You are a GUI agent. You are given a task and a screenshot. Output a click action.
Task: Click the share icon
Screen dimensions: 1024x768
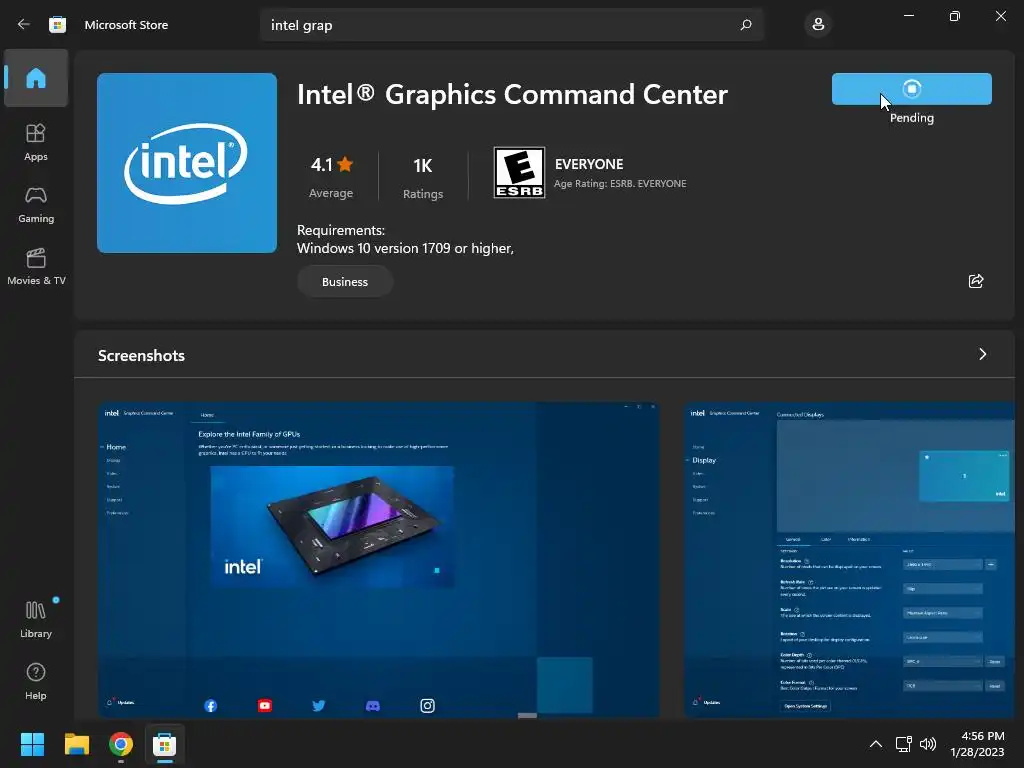click(976, 281)
